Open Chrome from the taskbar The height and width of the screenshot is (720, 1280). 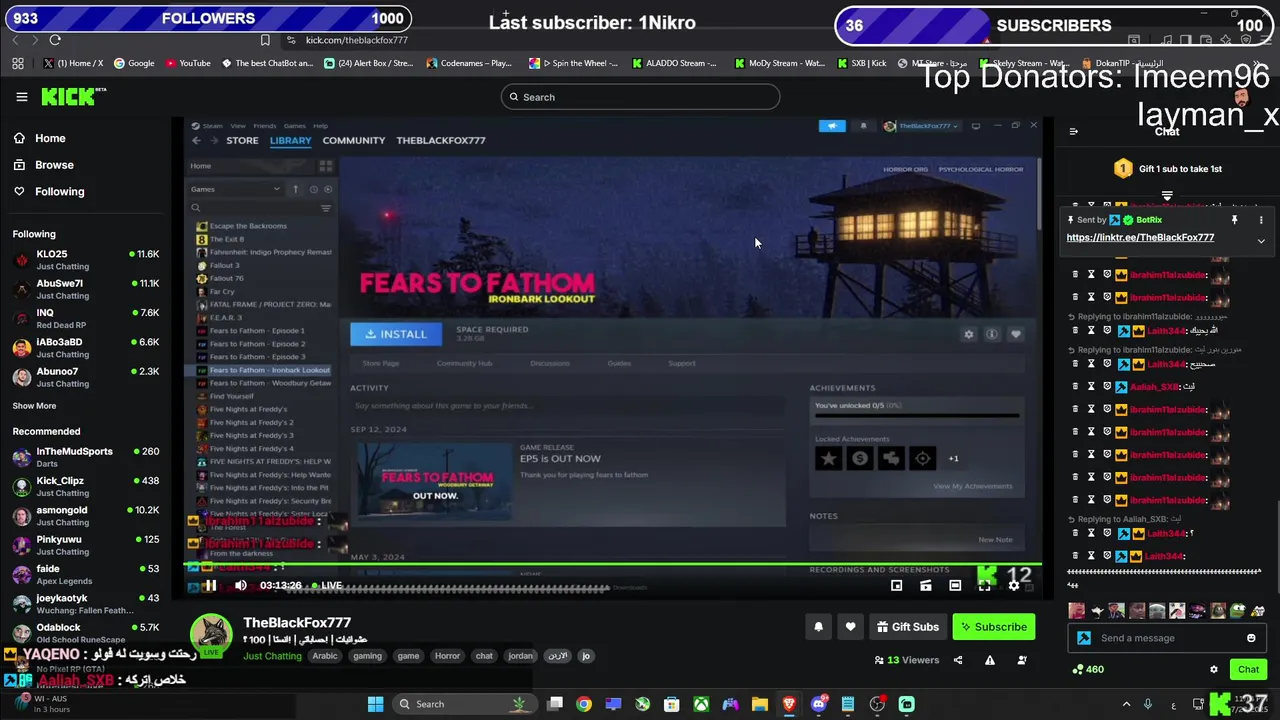(x=584, y=704)
